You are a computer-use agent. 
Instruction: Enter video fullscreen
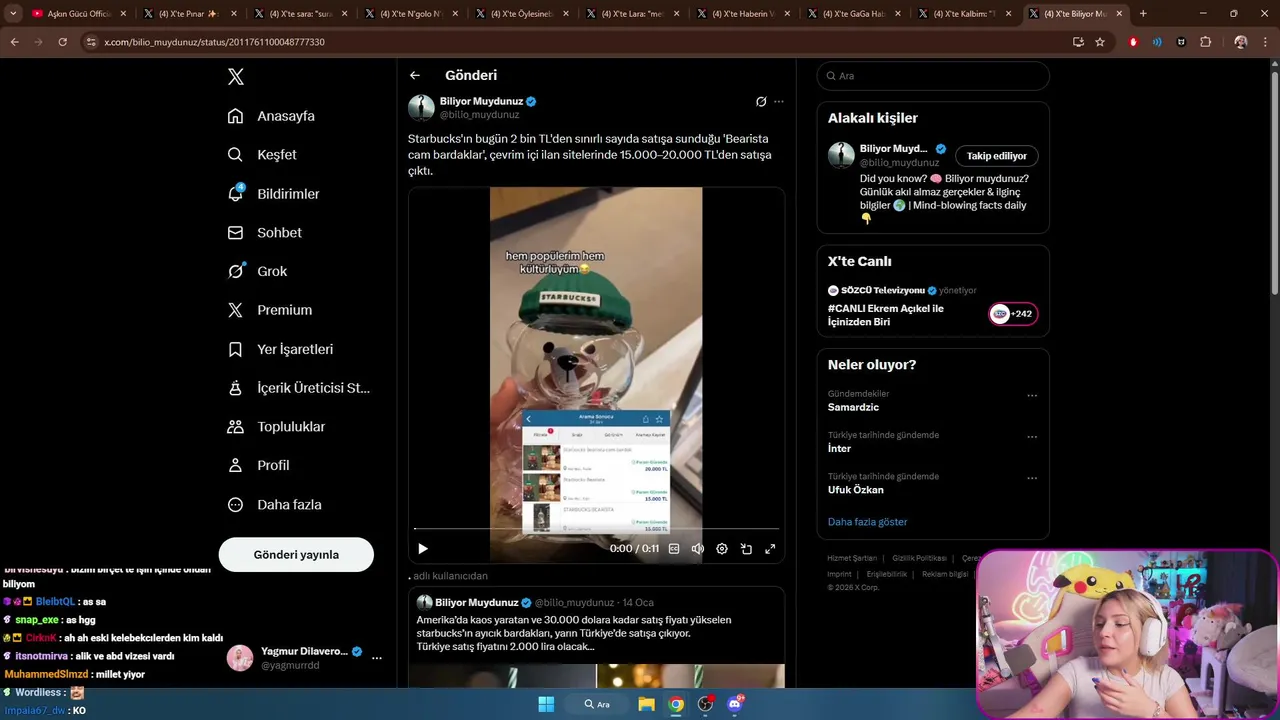click(770, 548)
